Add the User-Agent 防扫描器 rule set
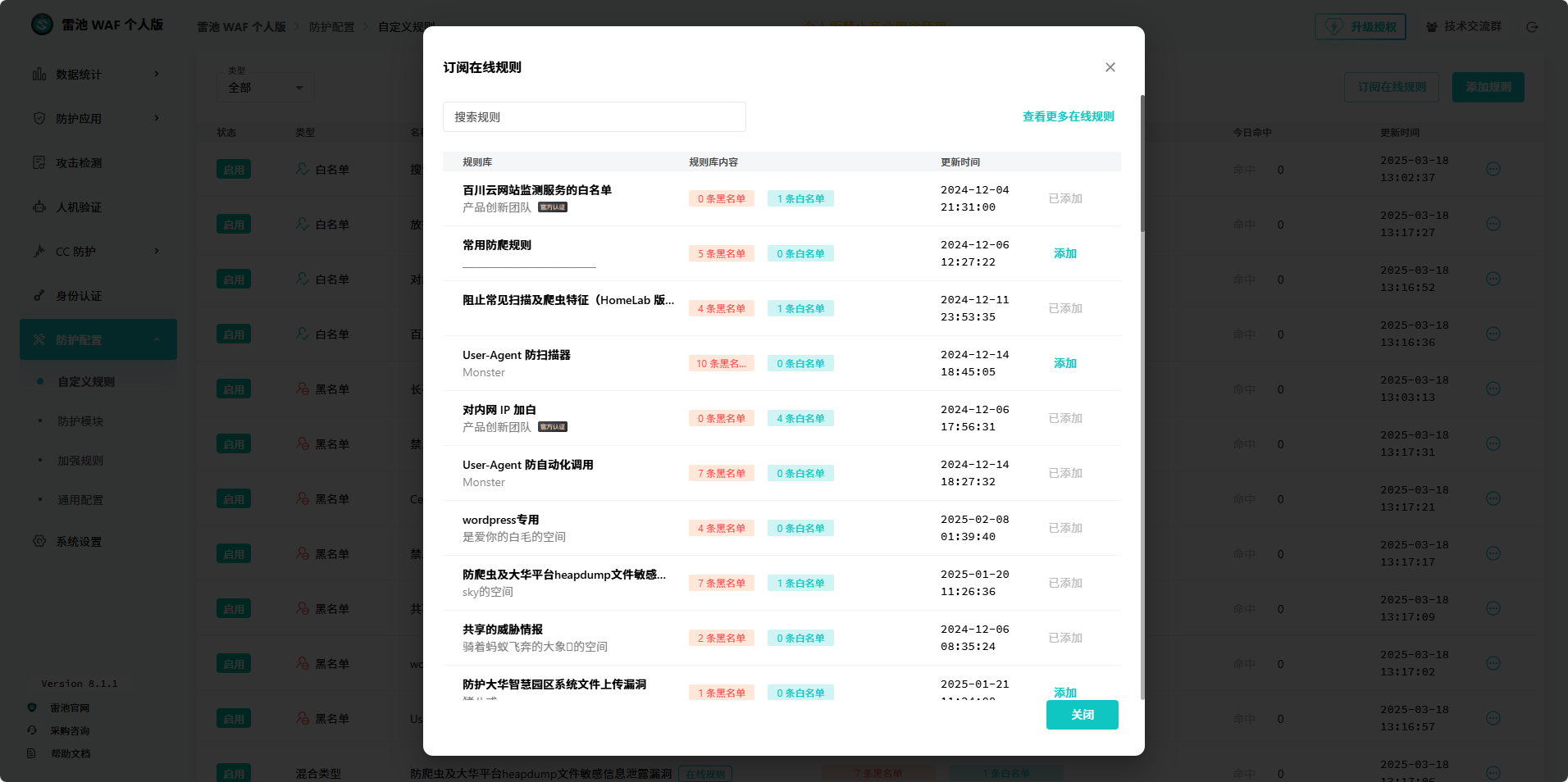The image size is (1568, 782). pyautogui.click(x=1065, y=363)
